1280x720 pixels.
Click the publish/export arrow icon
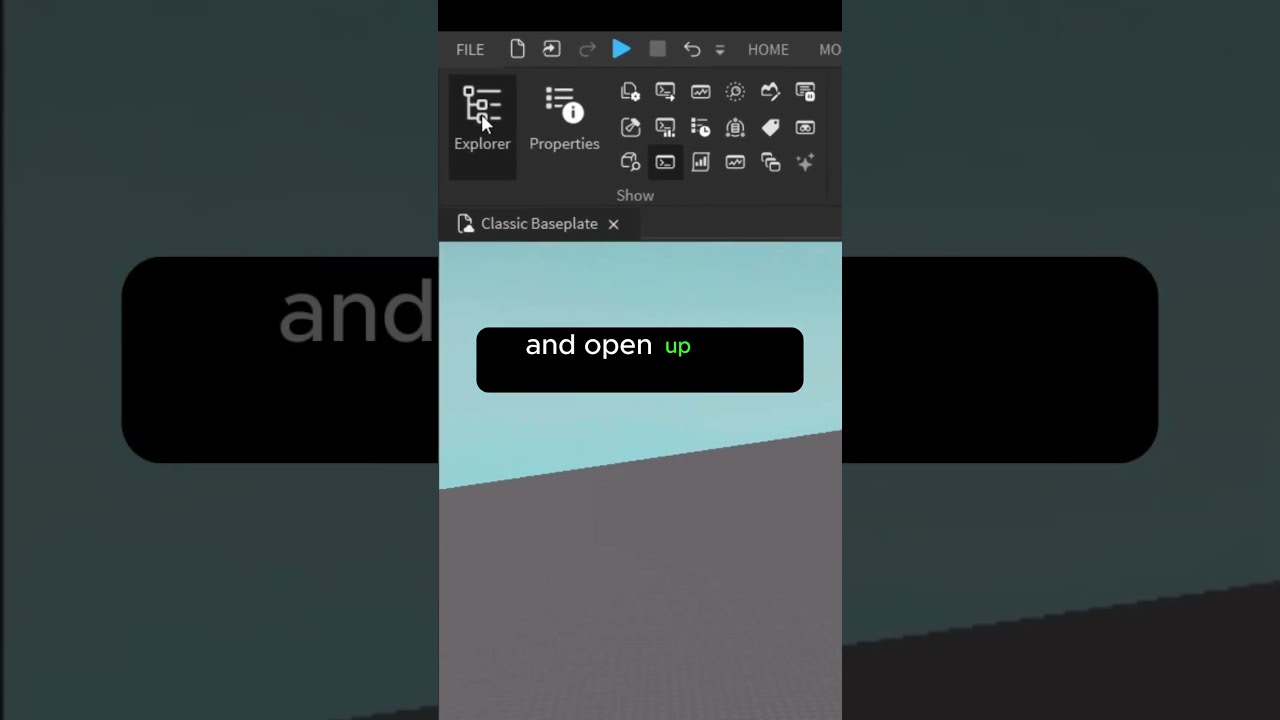click(x=552, y=49)
